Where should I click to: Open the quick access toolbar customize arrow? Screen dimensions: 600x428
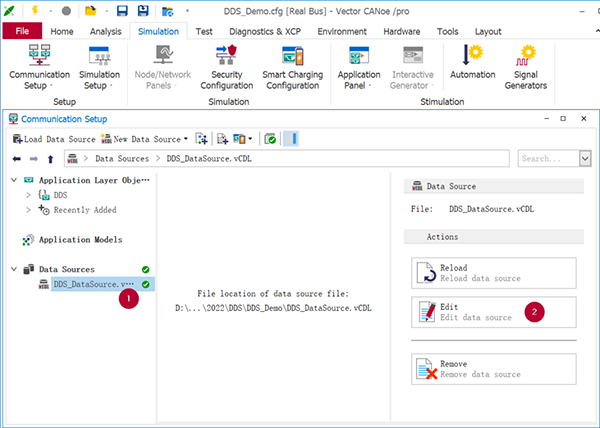coord(187,11)
